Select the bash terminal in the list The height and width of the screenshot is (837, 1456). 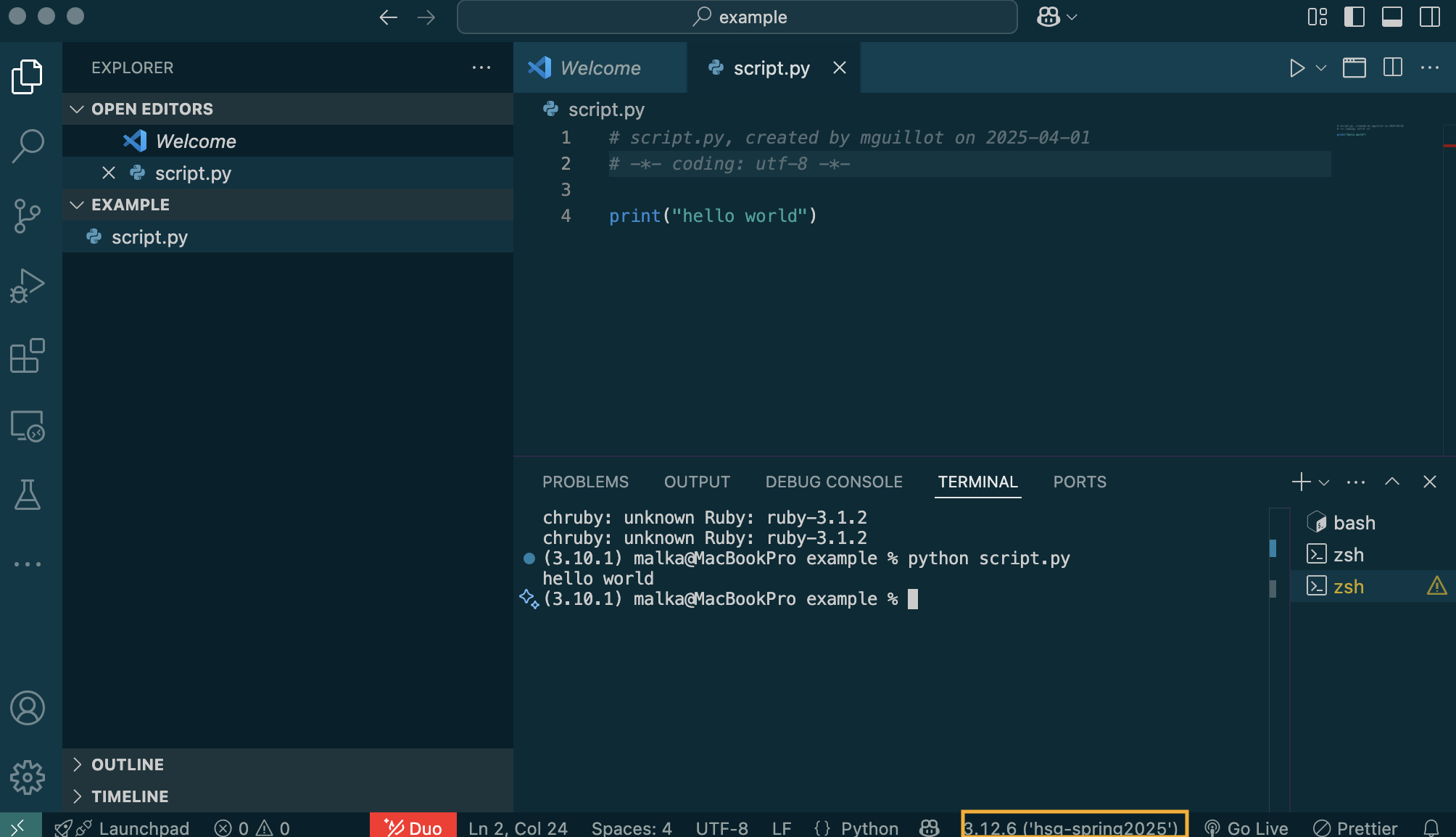pyautogui.click(x=1353, y=523)
